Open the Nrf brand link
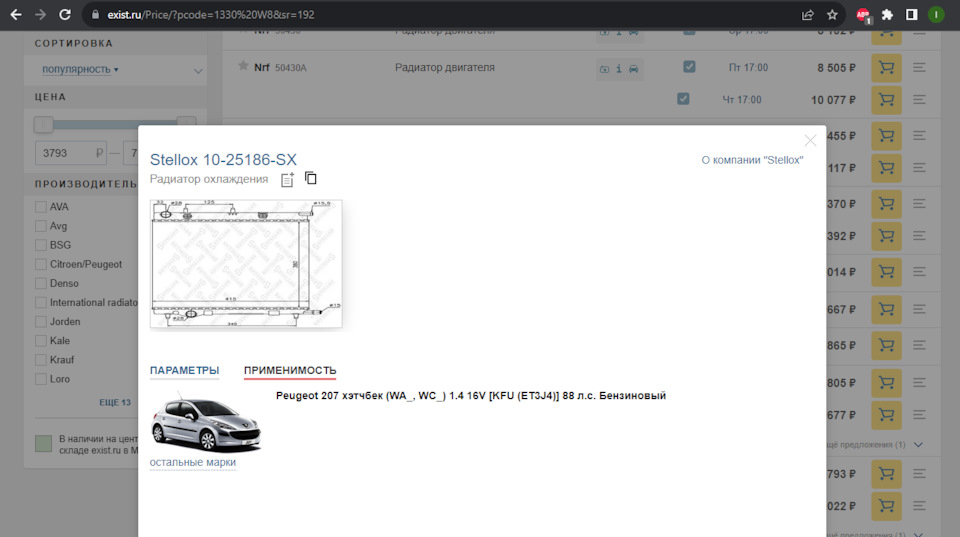The image size is (960, 537). click(262, 67)
